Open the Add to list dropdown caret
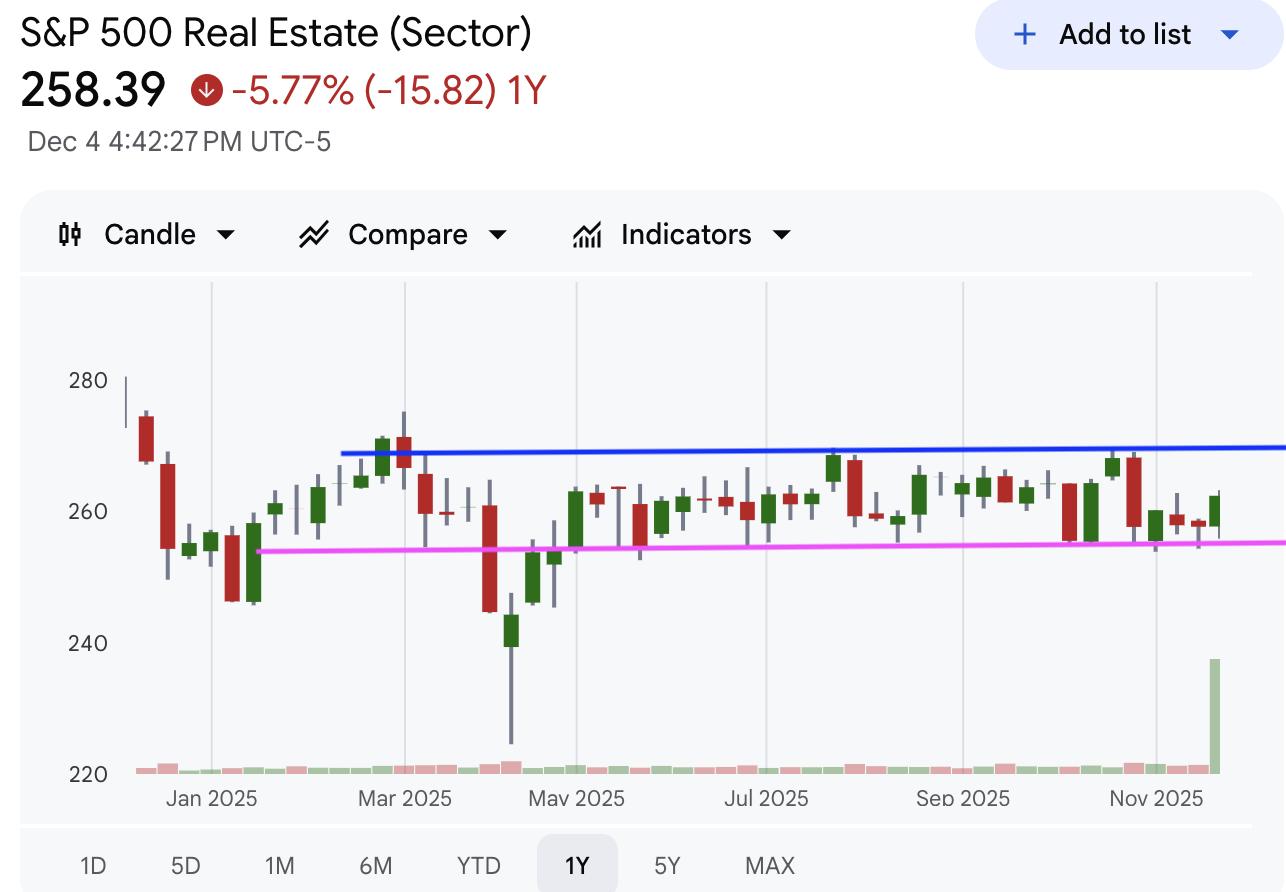 pyautogui.click(x=1230, y=35)
